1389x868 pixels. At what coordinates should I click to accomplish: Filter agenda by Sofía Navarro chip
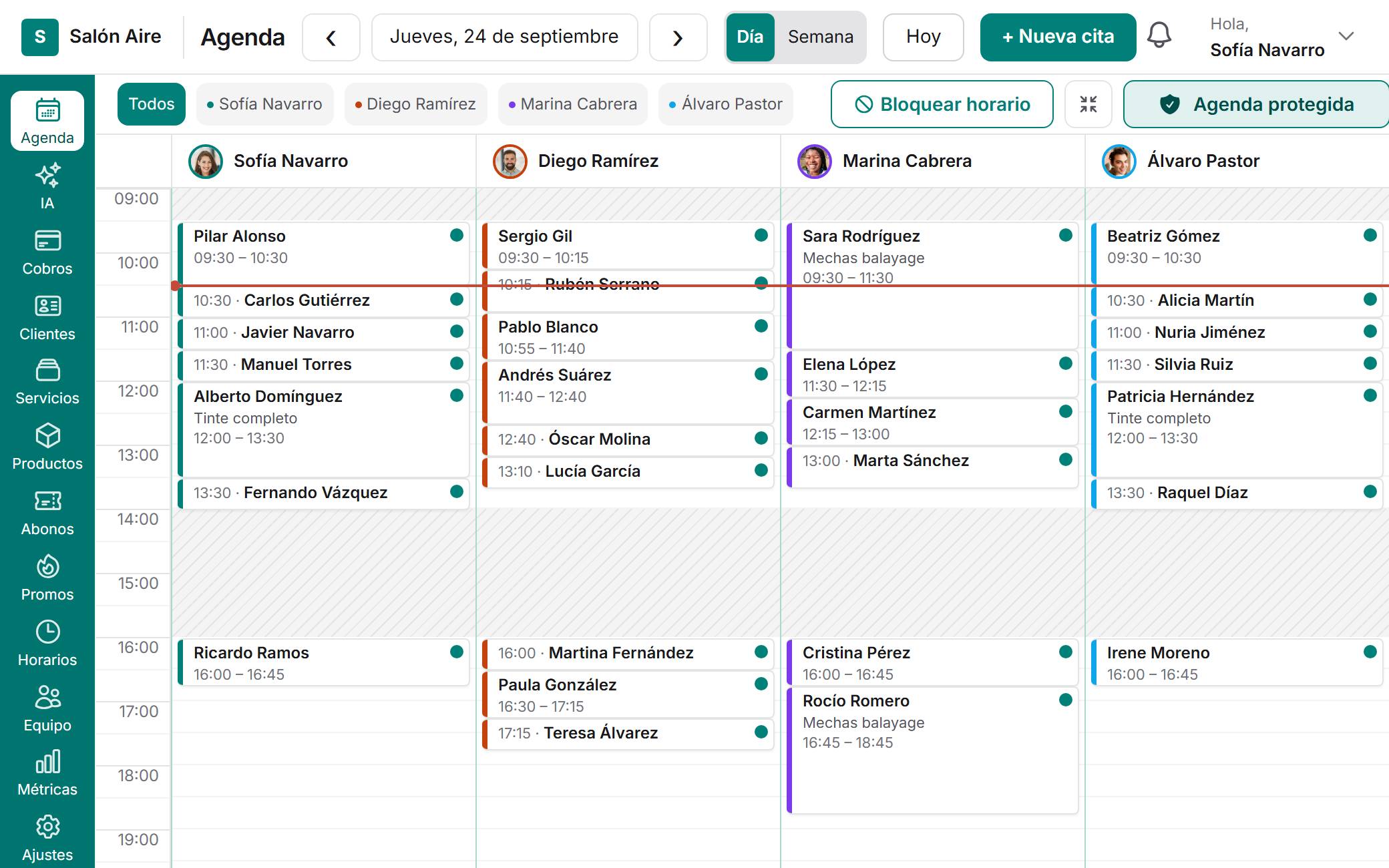[264, 104]
